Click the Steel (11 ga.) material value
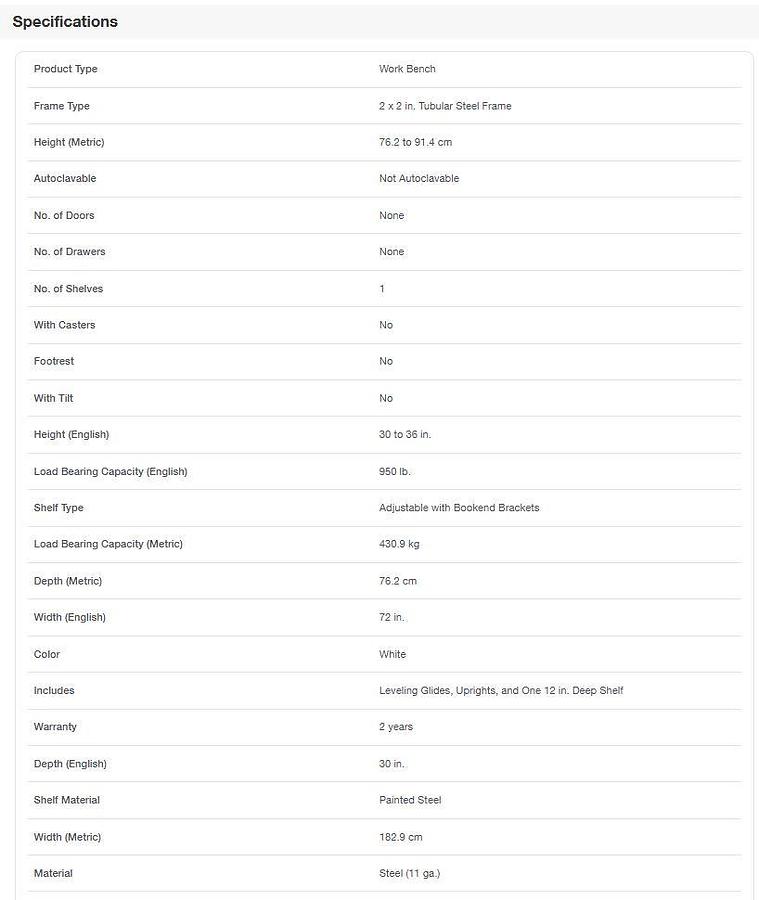759x900 pixels. tap(409, 873)
